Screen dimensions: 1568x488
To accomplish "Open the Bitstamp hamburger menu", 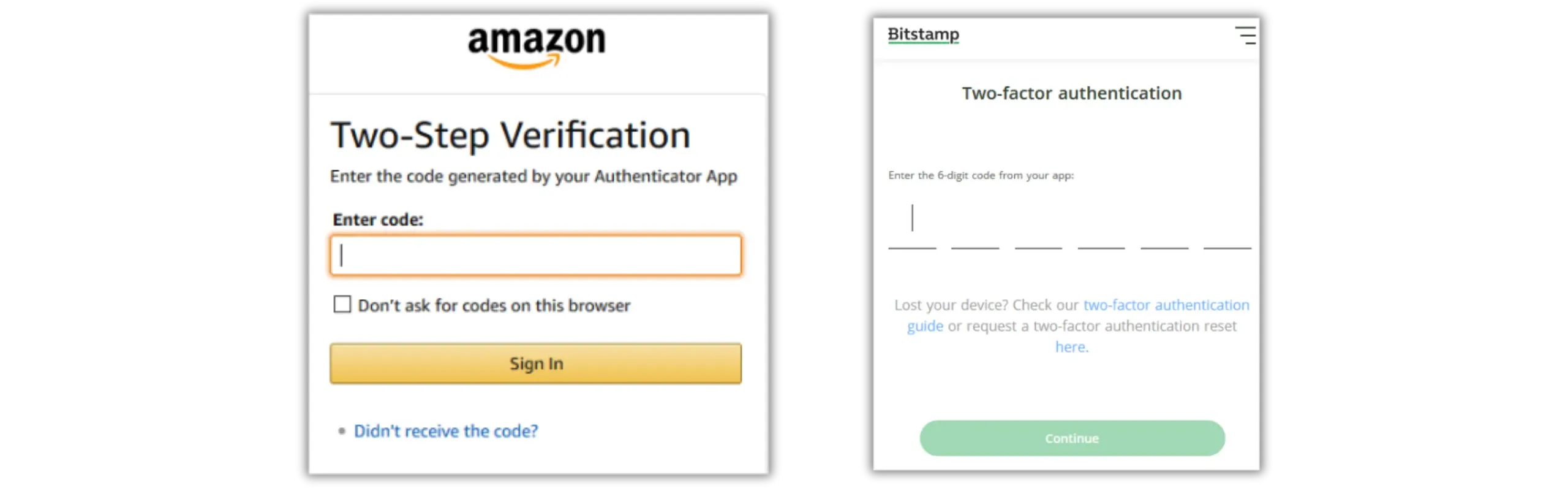I will pyautogui.click(x=1245, y=35).
